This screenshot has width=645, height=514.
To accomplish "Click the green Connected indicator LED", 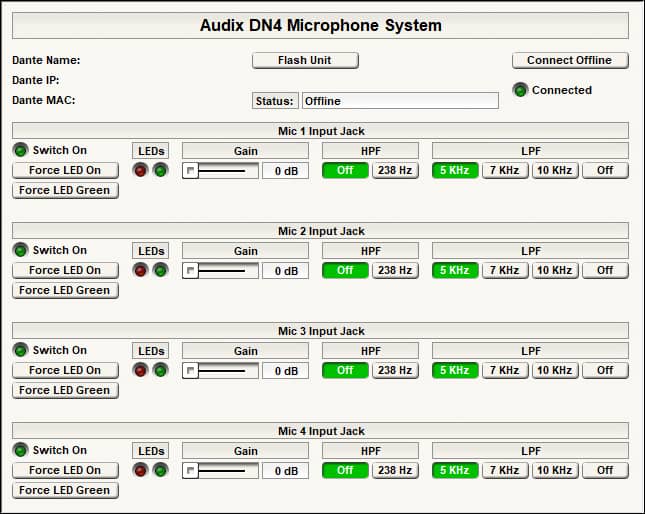I will pos(520,90).
